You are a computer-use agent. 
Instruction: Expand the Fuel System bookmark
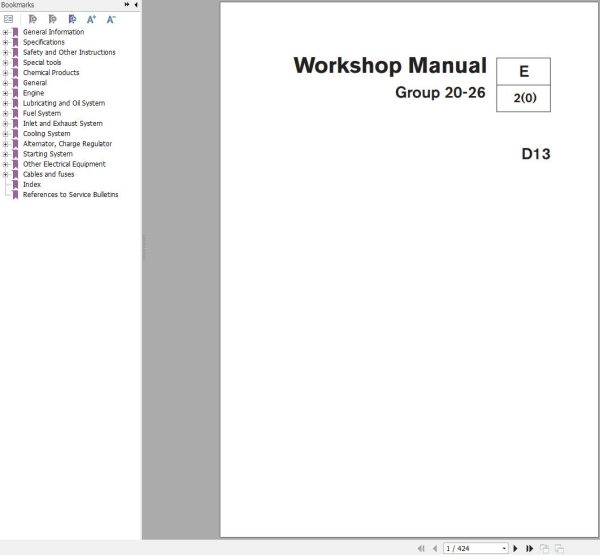(5, 113)
